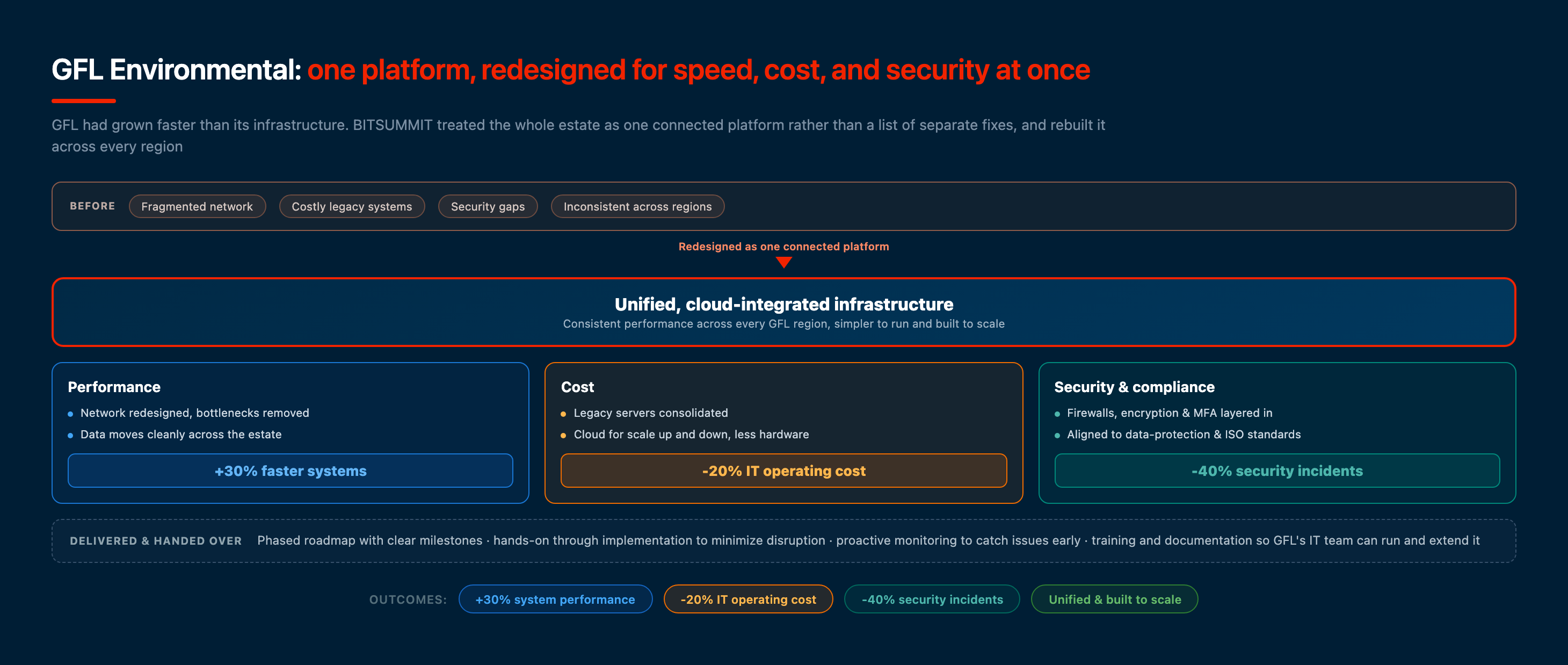Select the '+30% system performance' outcome pill

pyautogui.click(x=555, y=599)
